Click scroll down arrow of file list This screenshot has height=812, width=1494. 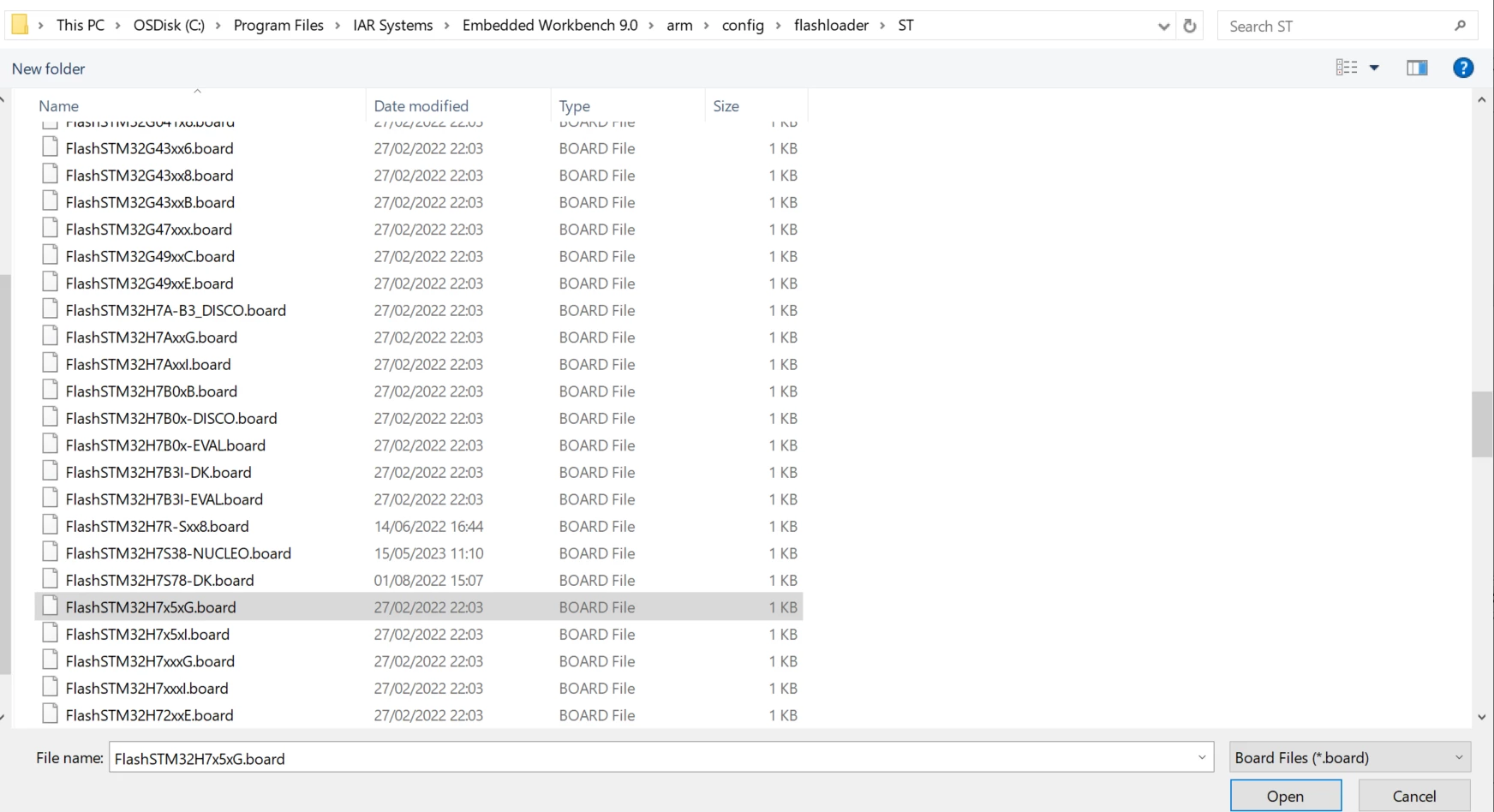click(1482, 717)
